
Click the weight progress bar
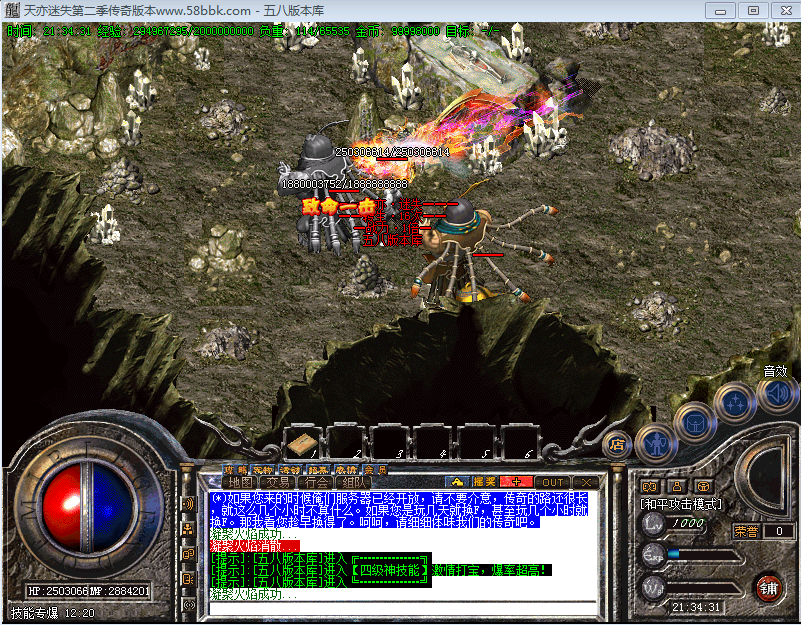click(x=704, y=588)
